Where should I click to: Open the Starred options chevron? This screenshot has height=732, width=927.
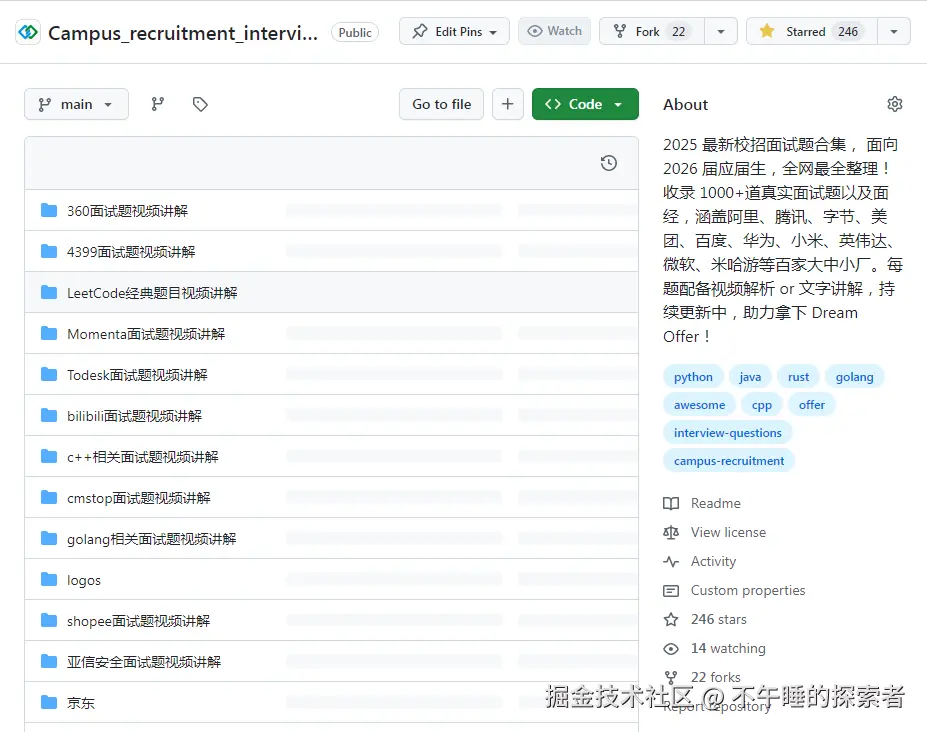tap(894, 31)
